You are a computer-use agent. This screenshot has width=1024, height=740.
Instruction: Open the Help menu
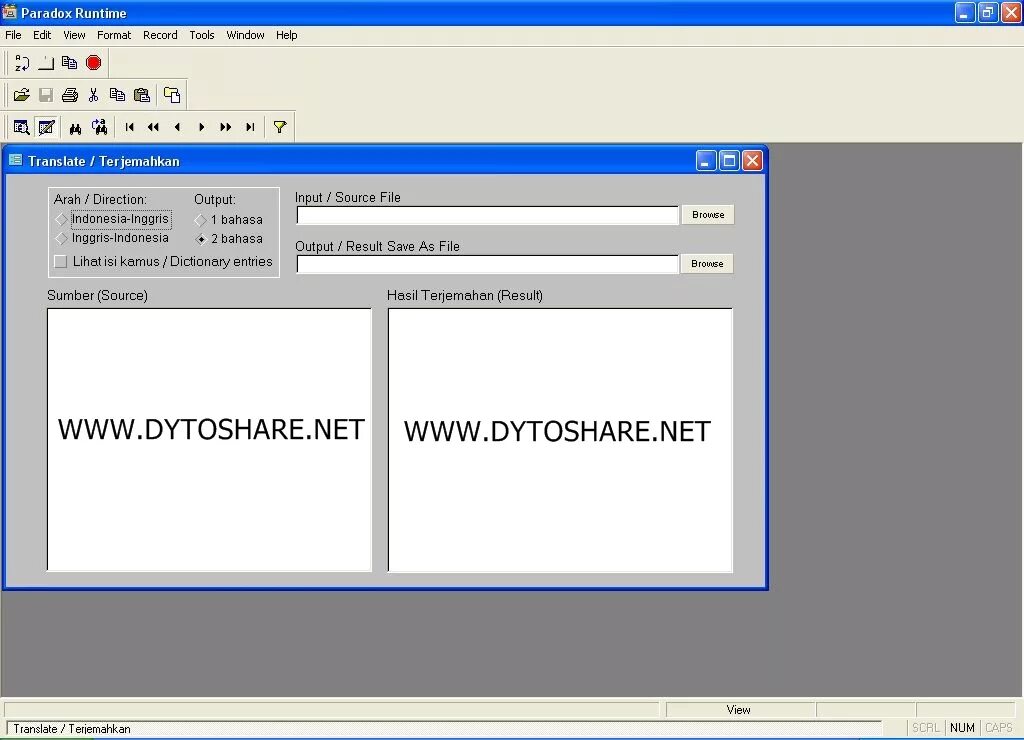[x=286, y=35]
